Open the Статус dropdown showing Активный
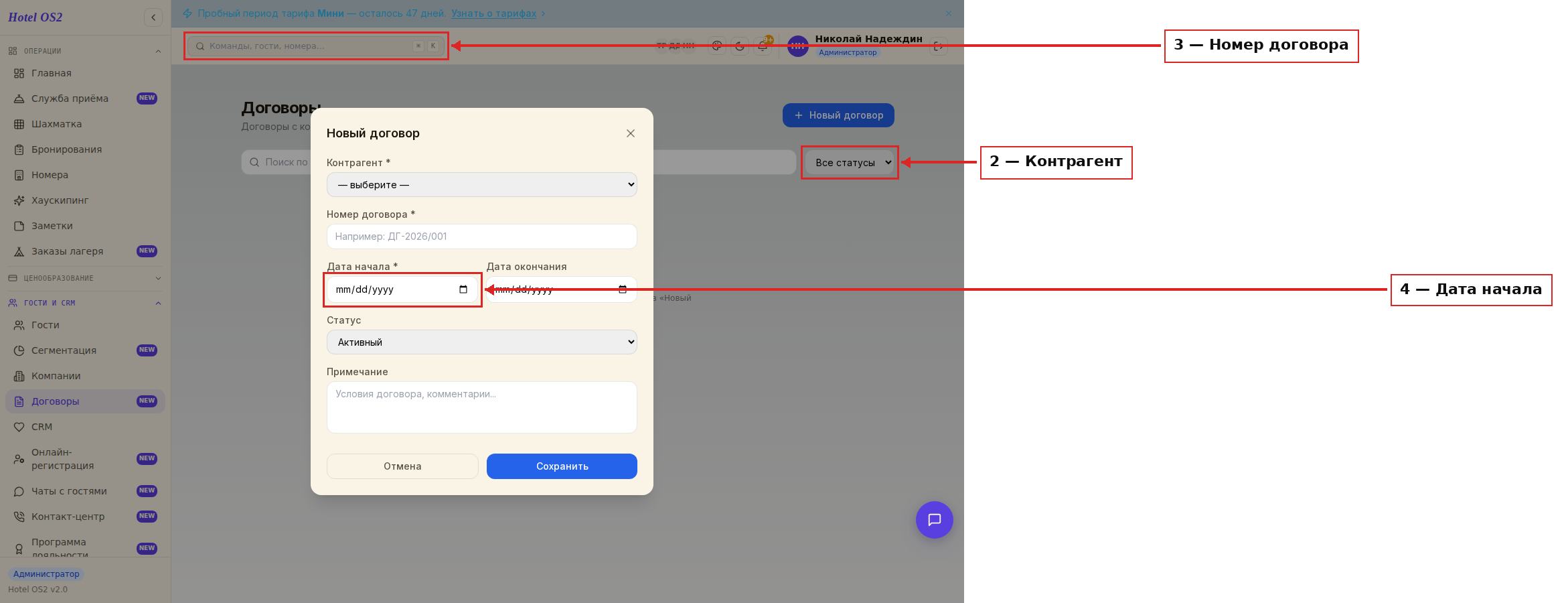This screenshot has height=603, width=1568. [482, 342]
